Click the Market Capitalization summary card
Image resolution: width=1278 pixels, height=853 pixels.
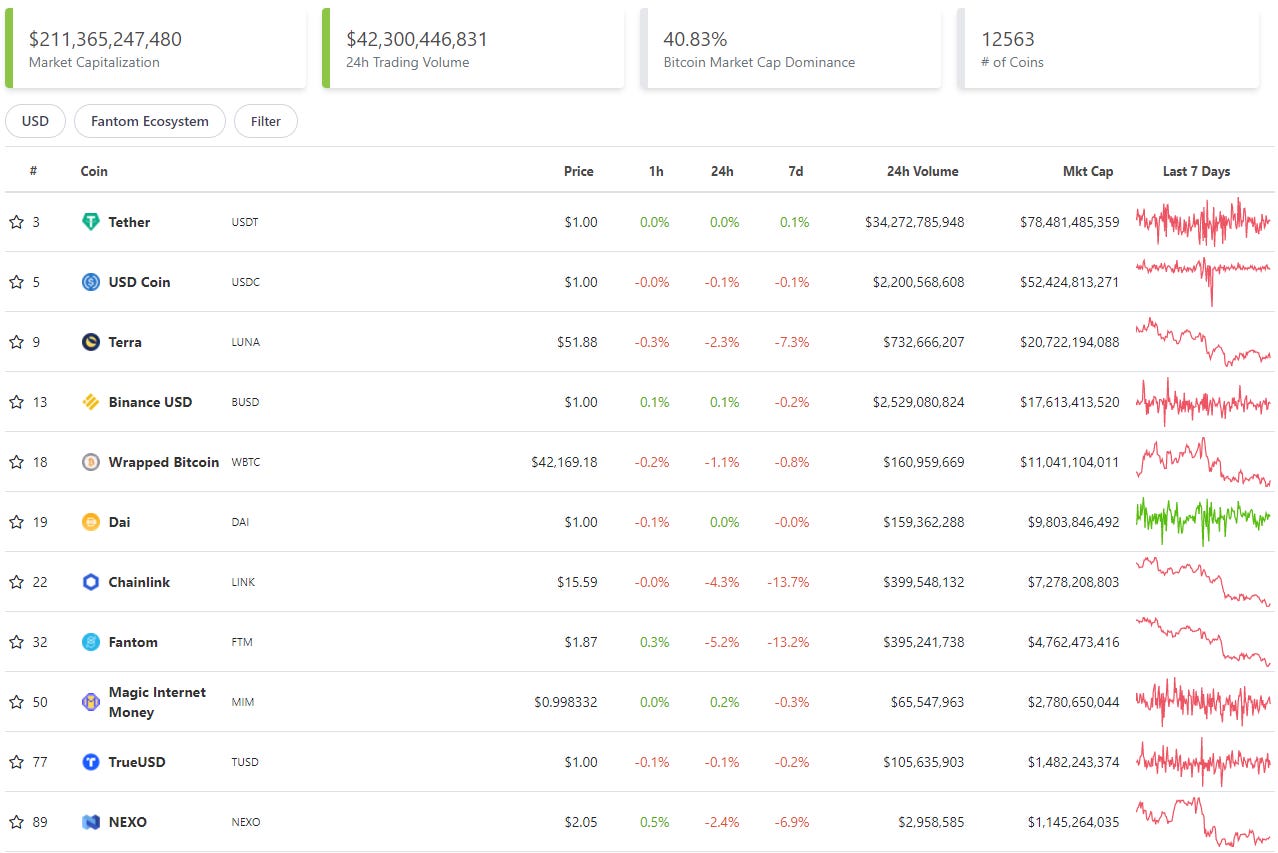pyautogui.click(x=156, y=49)
